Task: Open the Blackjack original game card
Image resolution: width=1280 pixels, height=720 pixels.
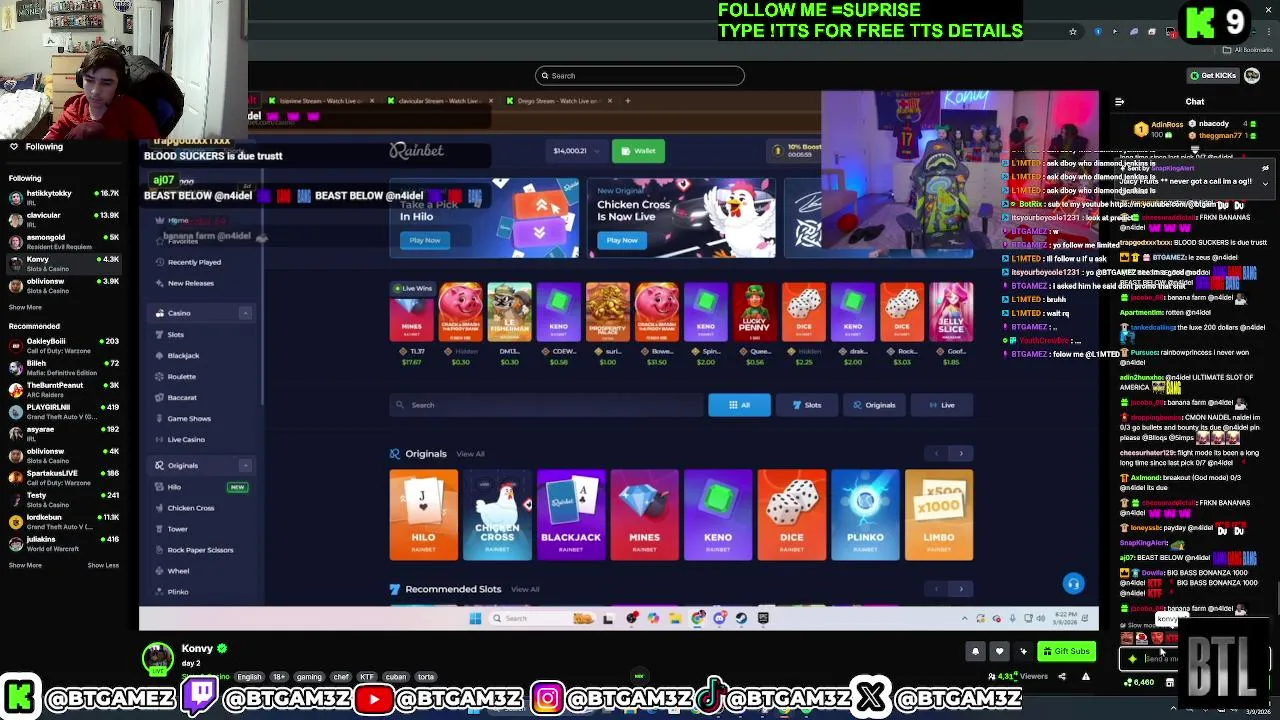Action: [x=571, y=514]
